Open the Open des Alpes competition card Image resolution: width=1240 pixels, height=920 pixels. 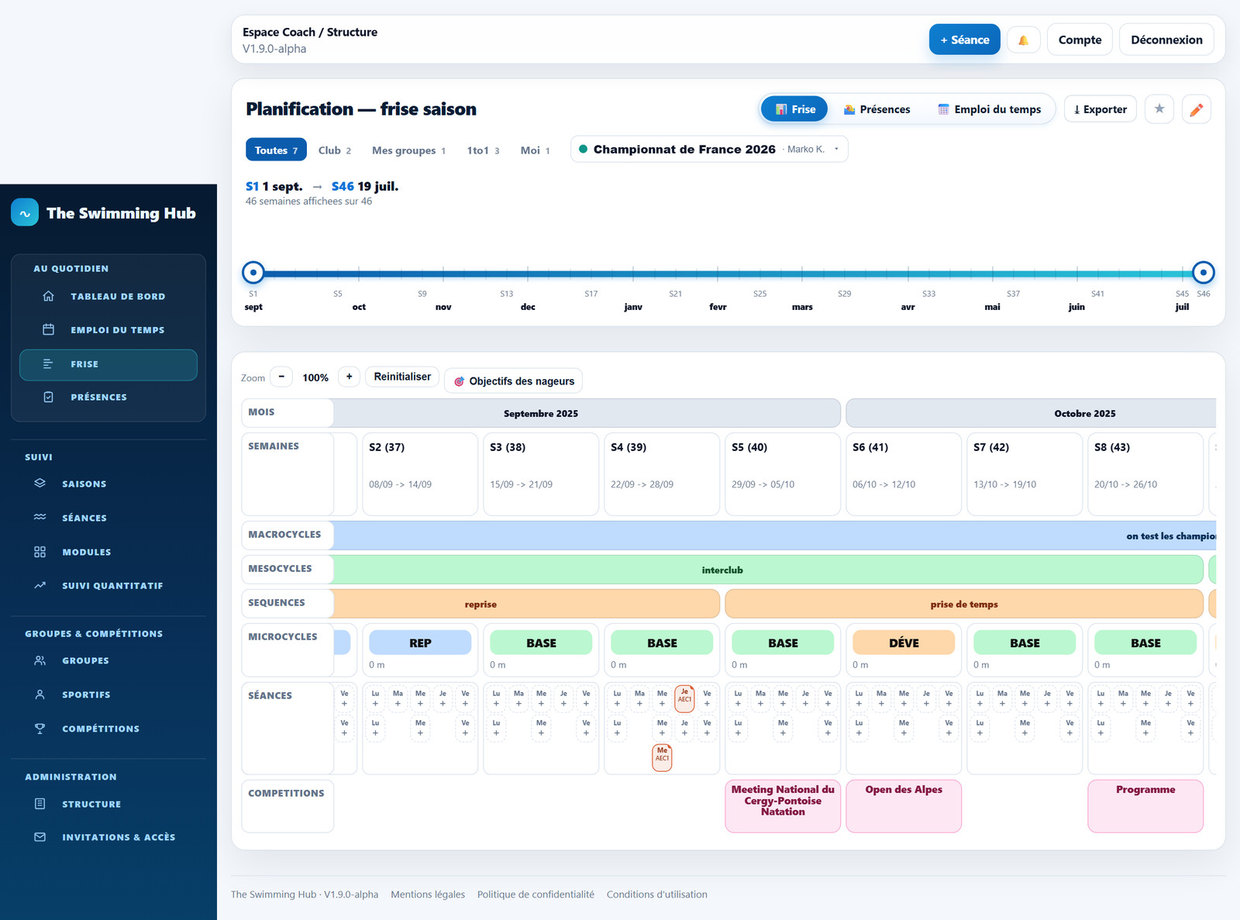point(904,806)
